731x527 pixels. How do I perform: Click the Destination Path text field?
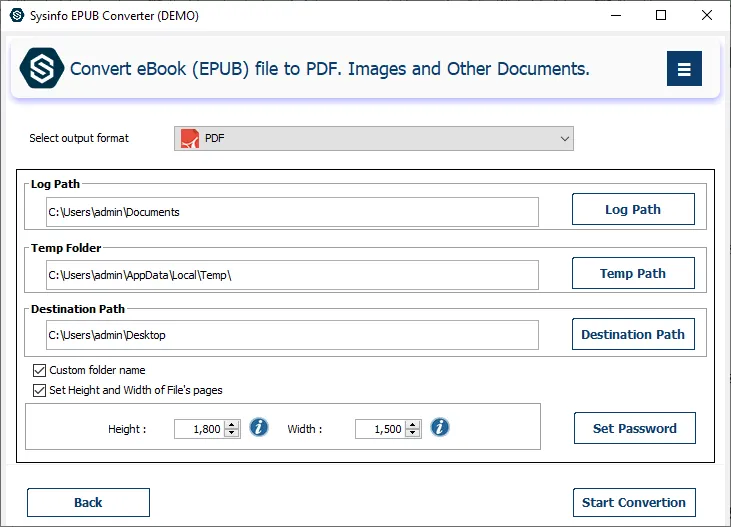[292, 335]
